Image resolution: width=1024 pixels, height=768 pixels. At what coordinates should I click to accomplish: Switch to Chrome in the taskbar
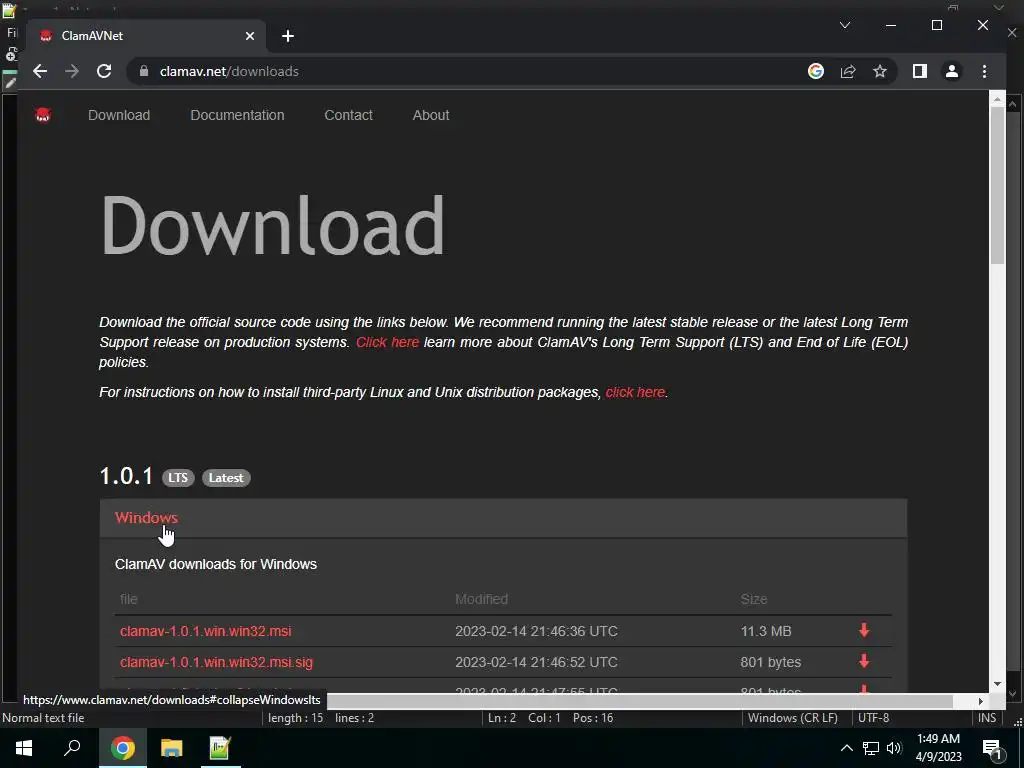click(x=122, y=748)
